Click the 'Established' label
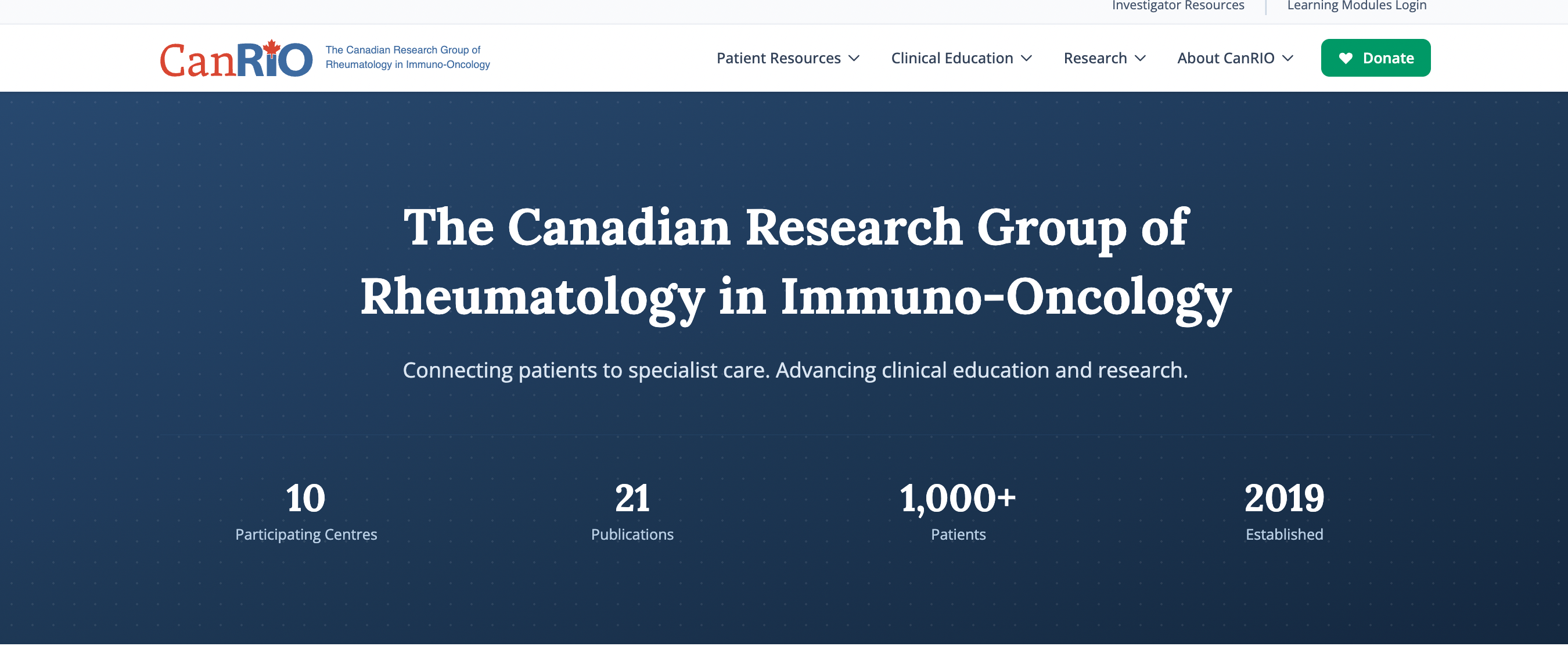The image size is (1568, 646). (x=1285, y=534)
